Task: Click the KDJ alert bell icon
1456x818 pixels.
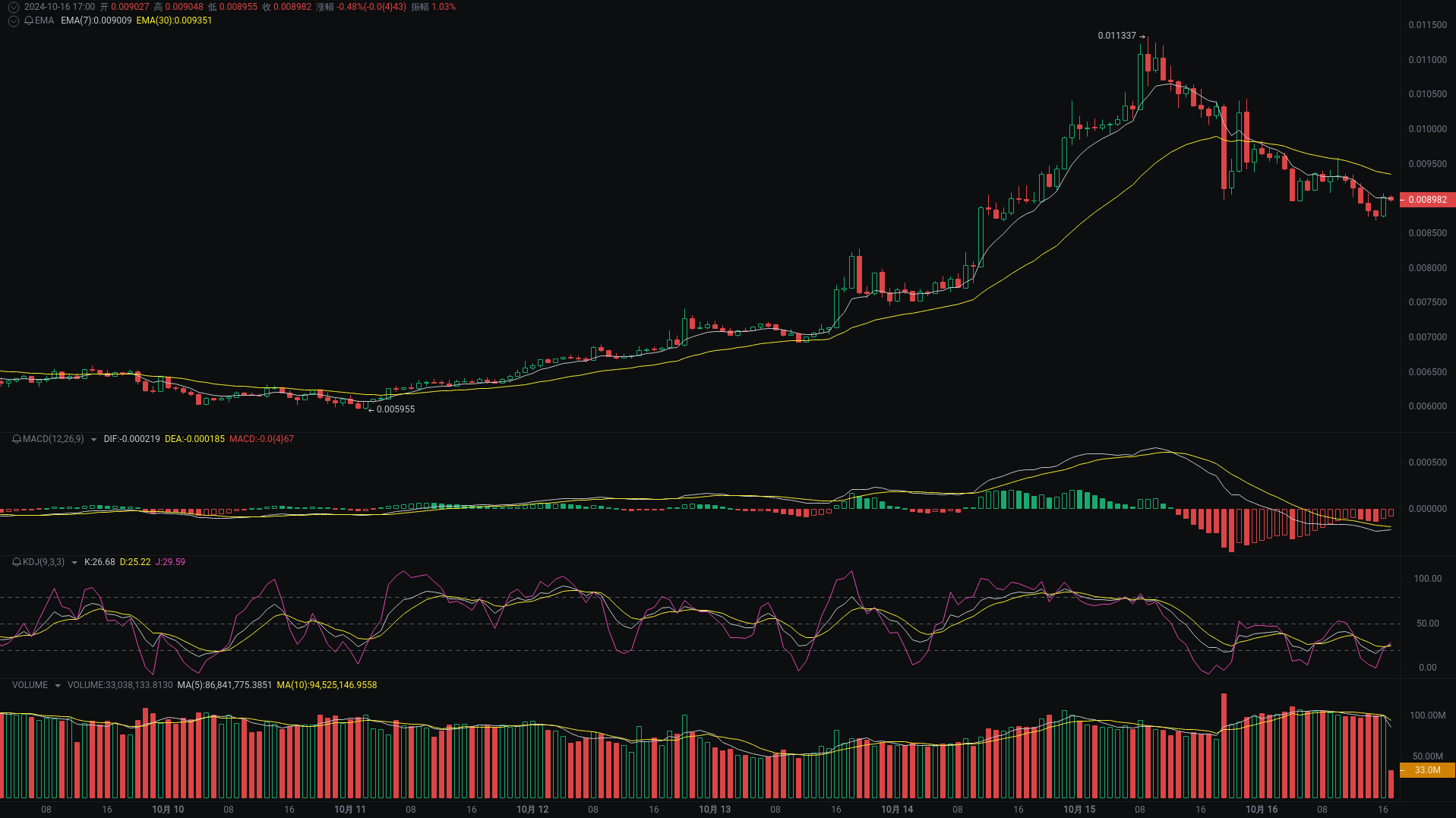Action: (17, 563)
